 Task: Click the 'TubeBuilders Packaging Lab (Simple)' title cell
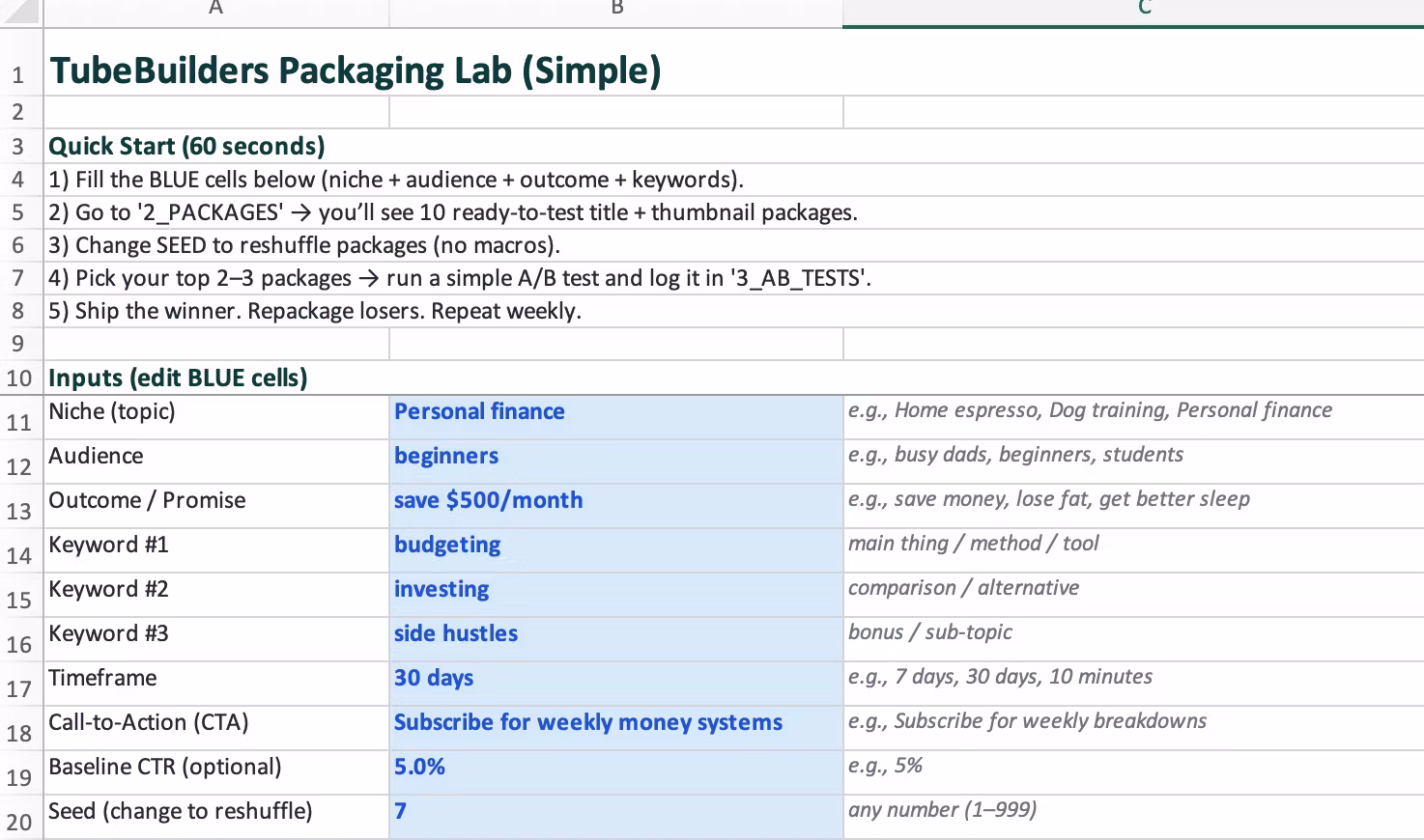(356, 71)
